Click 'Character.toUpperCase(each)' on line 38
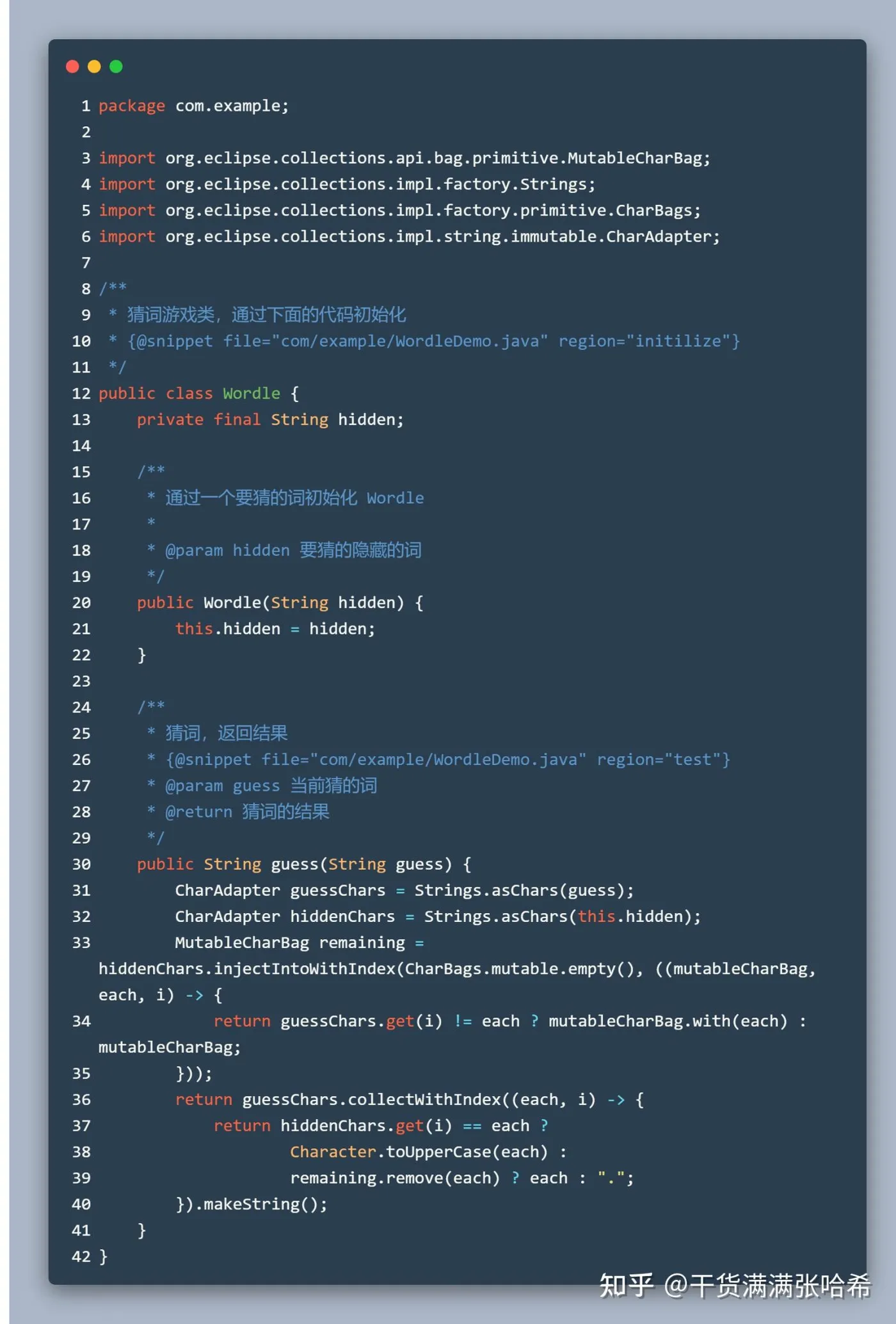Viewport: 896px width, 1324px height. [x=419, y=1152]
